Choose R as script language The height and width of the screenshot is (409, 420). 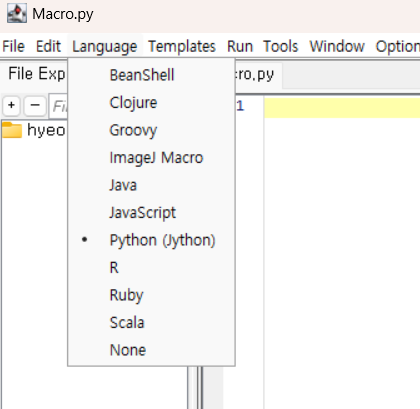tap(151, 268)
